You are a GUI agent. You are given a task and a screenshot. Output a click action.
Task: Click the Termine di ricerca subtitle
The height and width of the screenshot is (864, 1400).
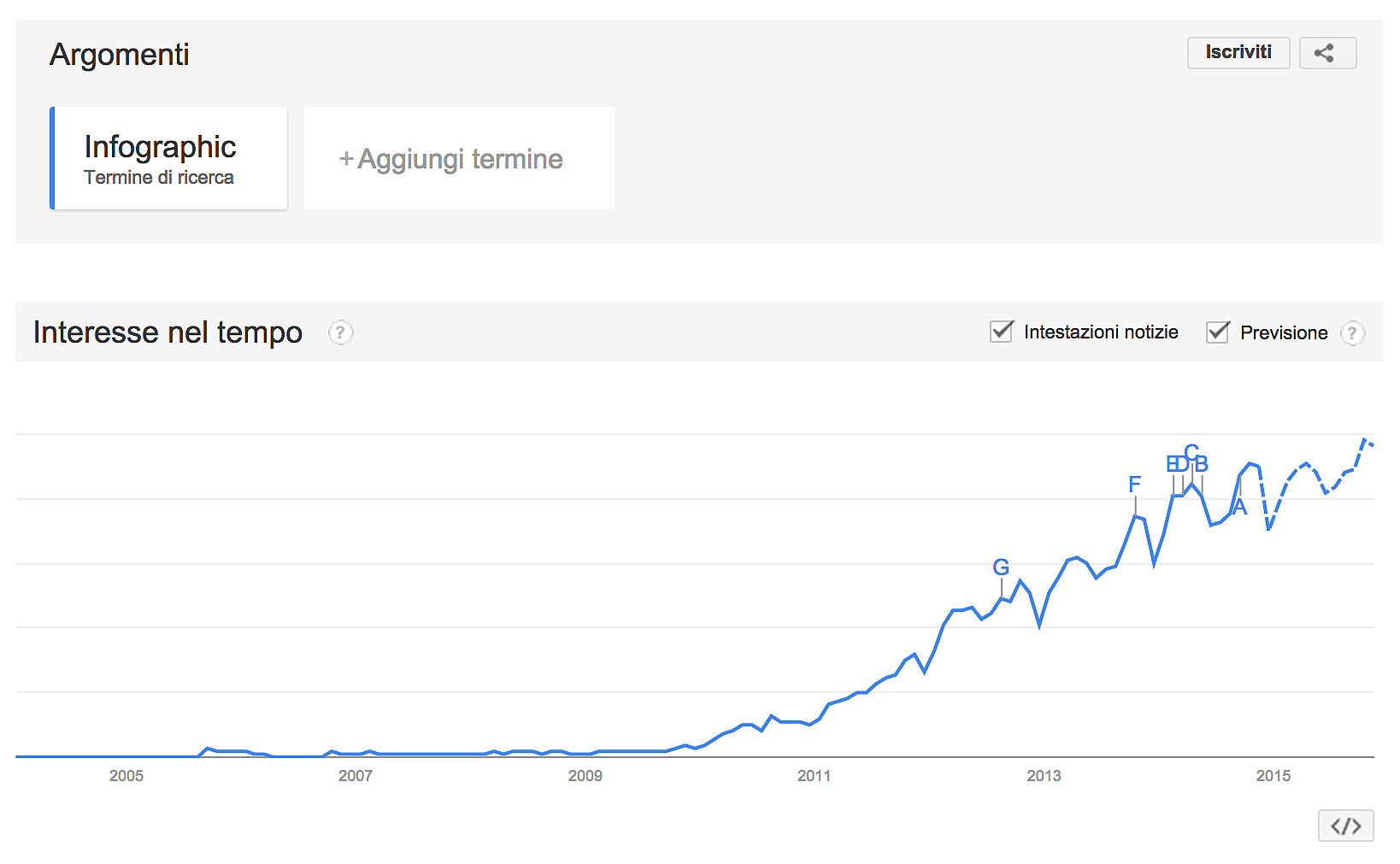pos(159,178)
